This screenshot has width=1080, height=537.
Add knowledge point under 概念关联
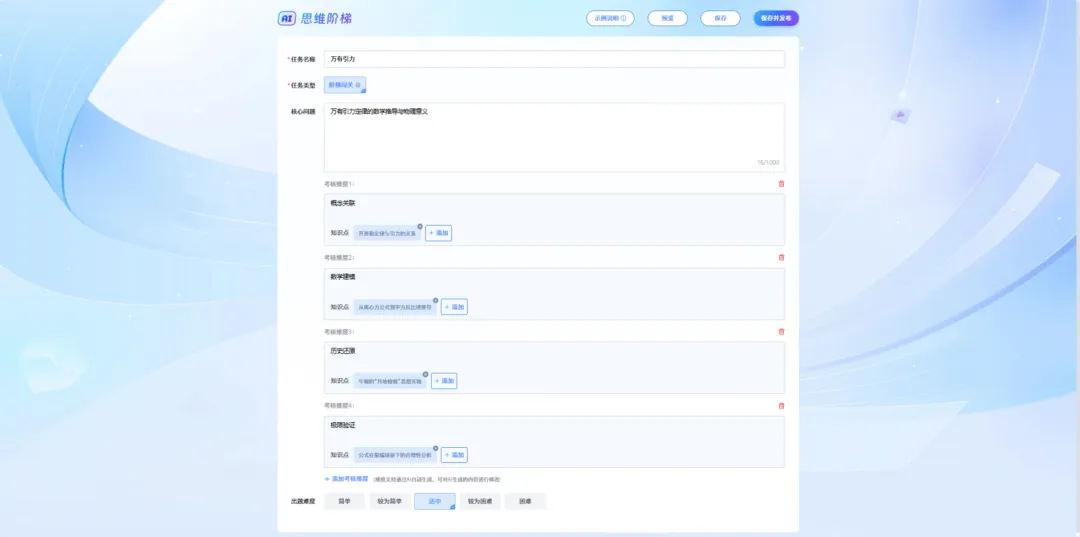(x=439, y=233)
